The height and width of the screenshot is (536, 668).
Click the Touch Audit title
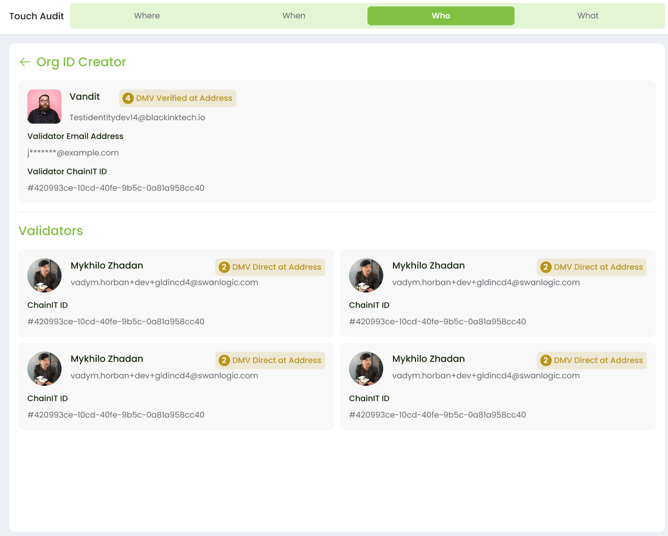37,16
